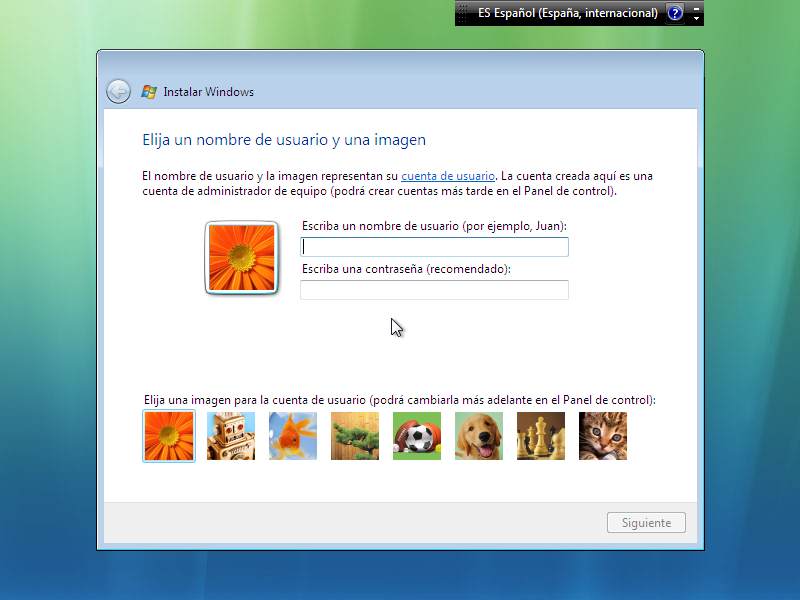Select the soccer ball account picture
The height and width of the screenshot is (600, 800).
[x=416, y=436]
